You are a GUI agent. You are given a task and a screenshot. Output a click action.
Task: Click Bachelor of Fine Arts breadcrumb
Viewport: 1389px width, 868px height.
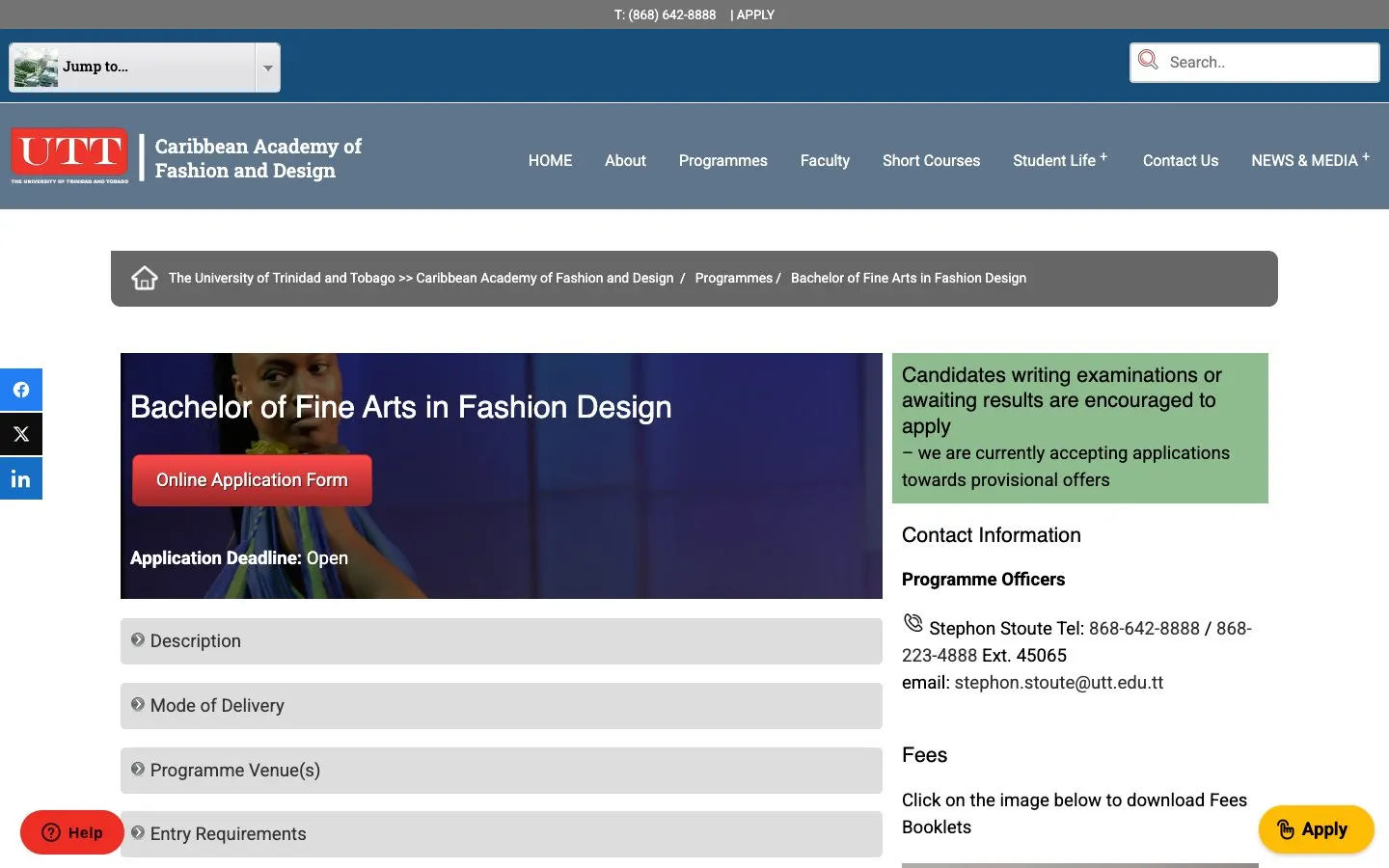909,278
